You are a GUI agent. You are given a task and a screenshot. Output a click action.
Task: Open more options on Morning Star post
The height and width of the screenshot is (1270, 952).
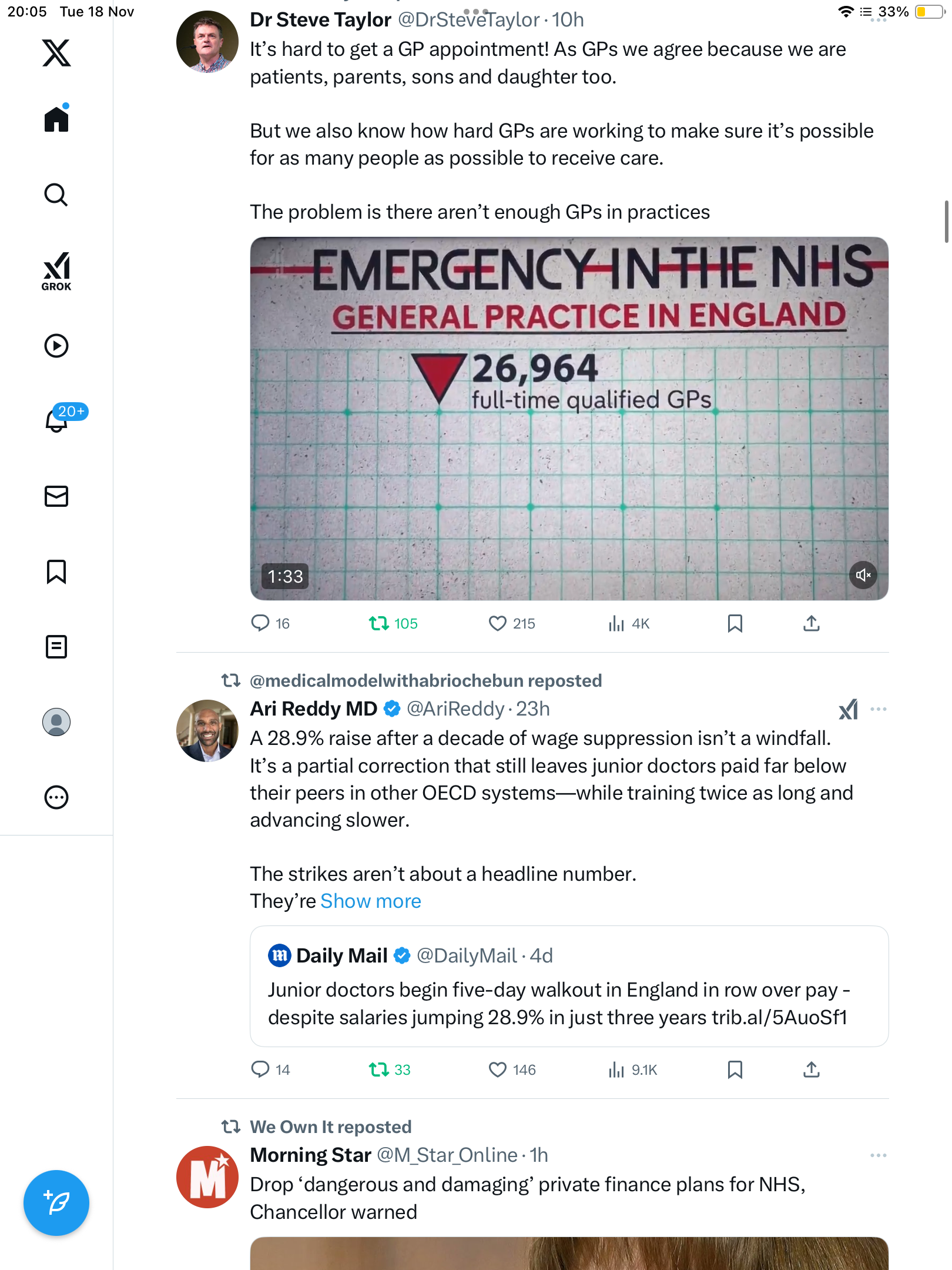pos(878,1155)
